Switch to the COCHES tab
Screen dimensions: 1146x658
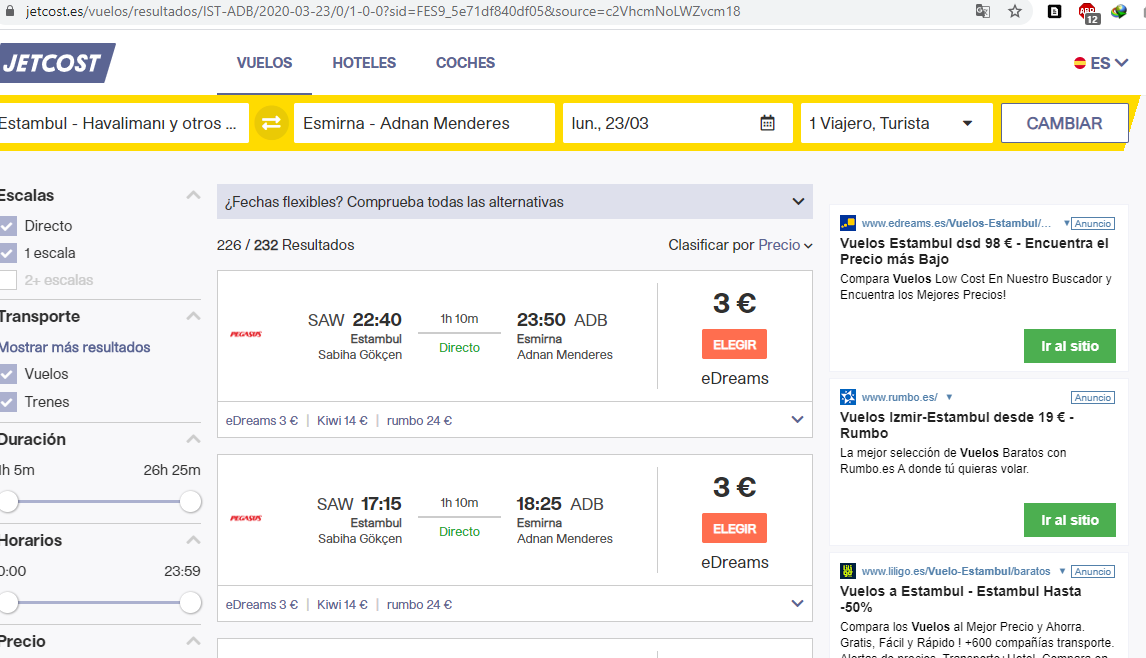click(x=466, y=63)
